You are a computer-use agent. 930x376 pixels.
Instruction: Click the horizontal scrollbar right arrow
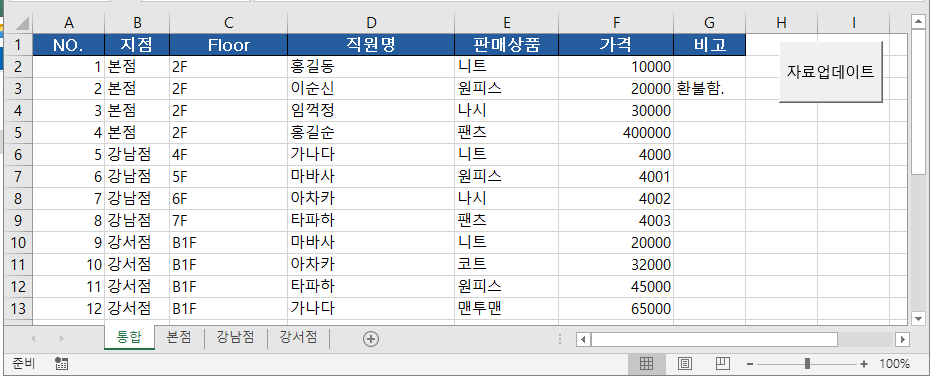[x=903, y=339]
